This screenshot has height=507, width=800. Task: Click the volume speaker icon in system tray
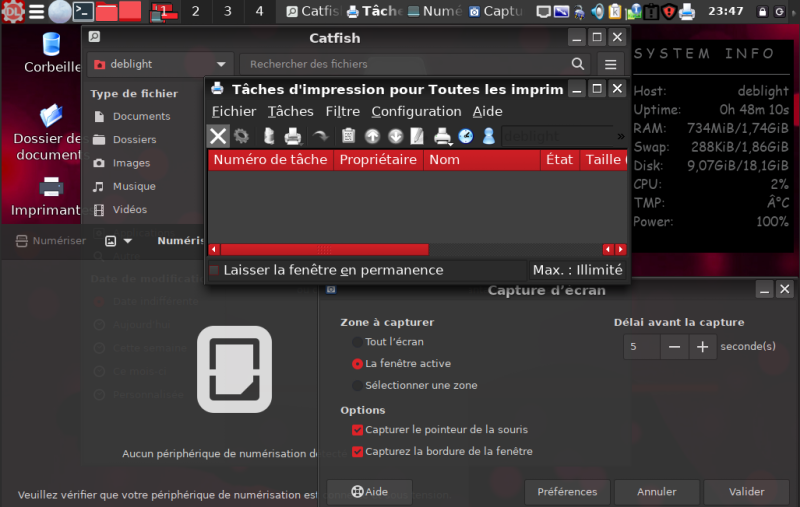click(x=597, y=11)
